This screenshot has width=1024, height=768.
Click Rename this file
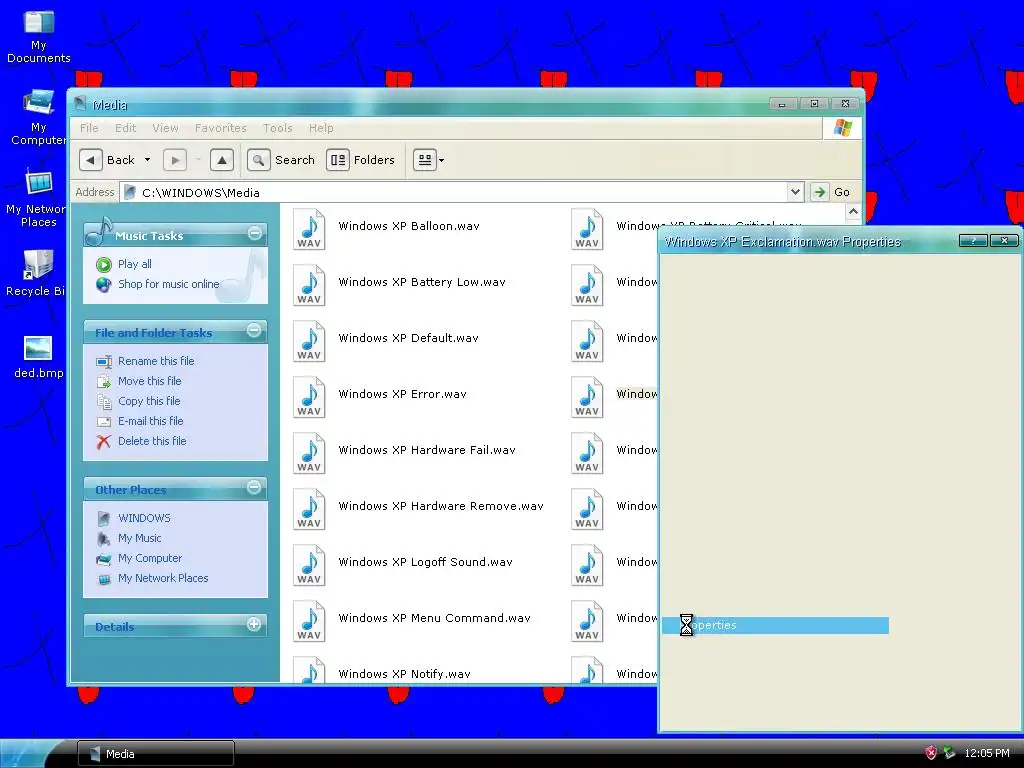tap(156, 361)
